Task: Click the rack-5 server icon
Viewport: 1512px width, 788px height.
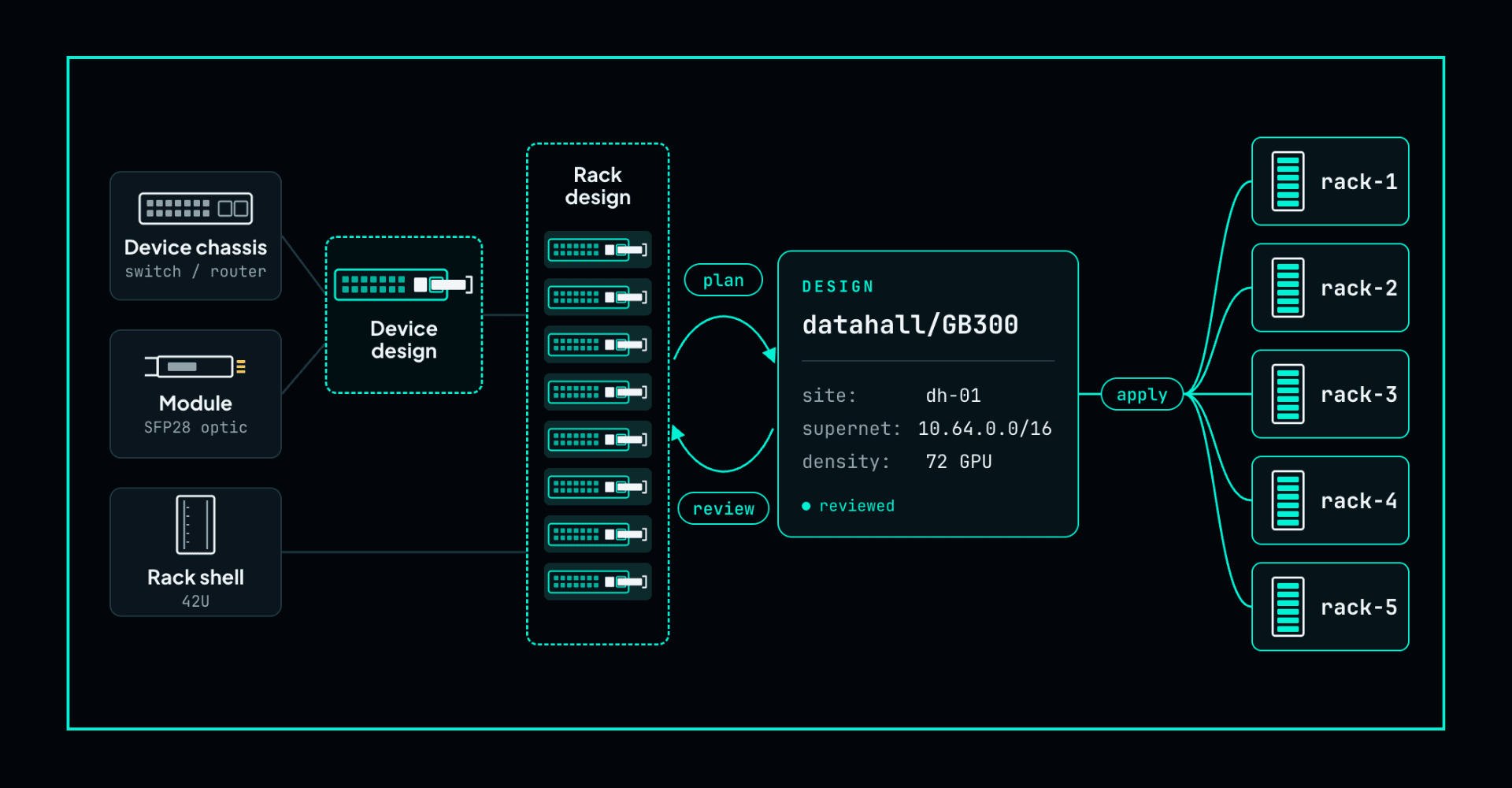Action: 1288,607
